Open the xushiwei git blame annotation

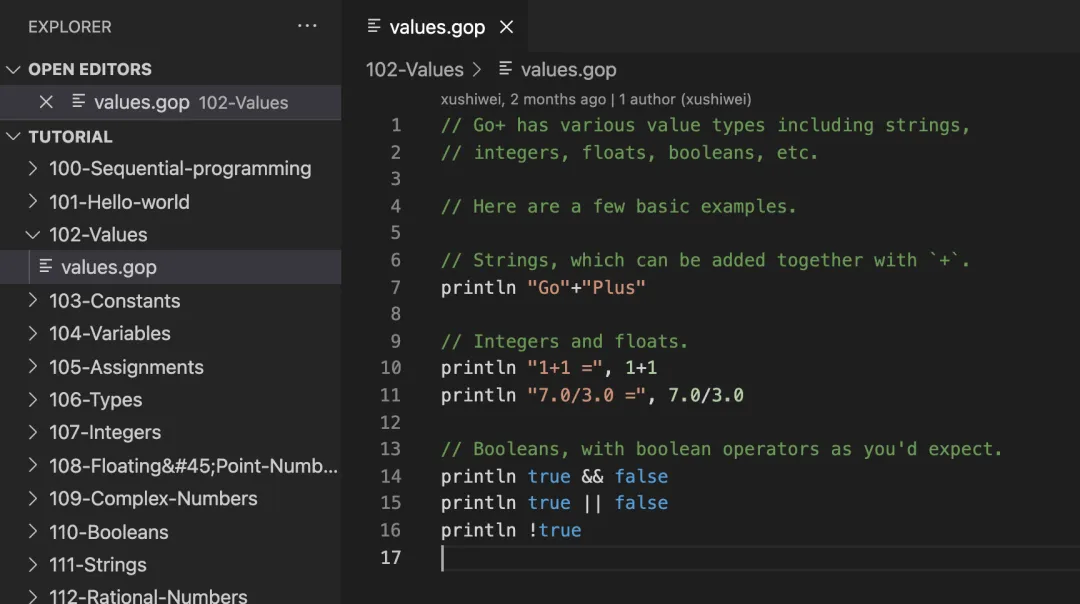click(523, 99)
